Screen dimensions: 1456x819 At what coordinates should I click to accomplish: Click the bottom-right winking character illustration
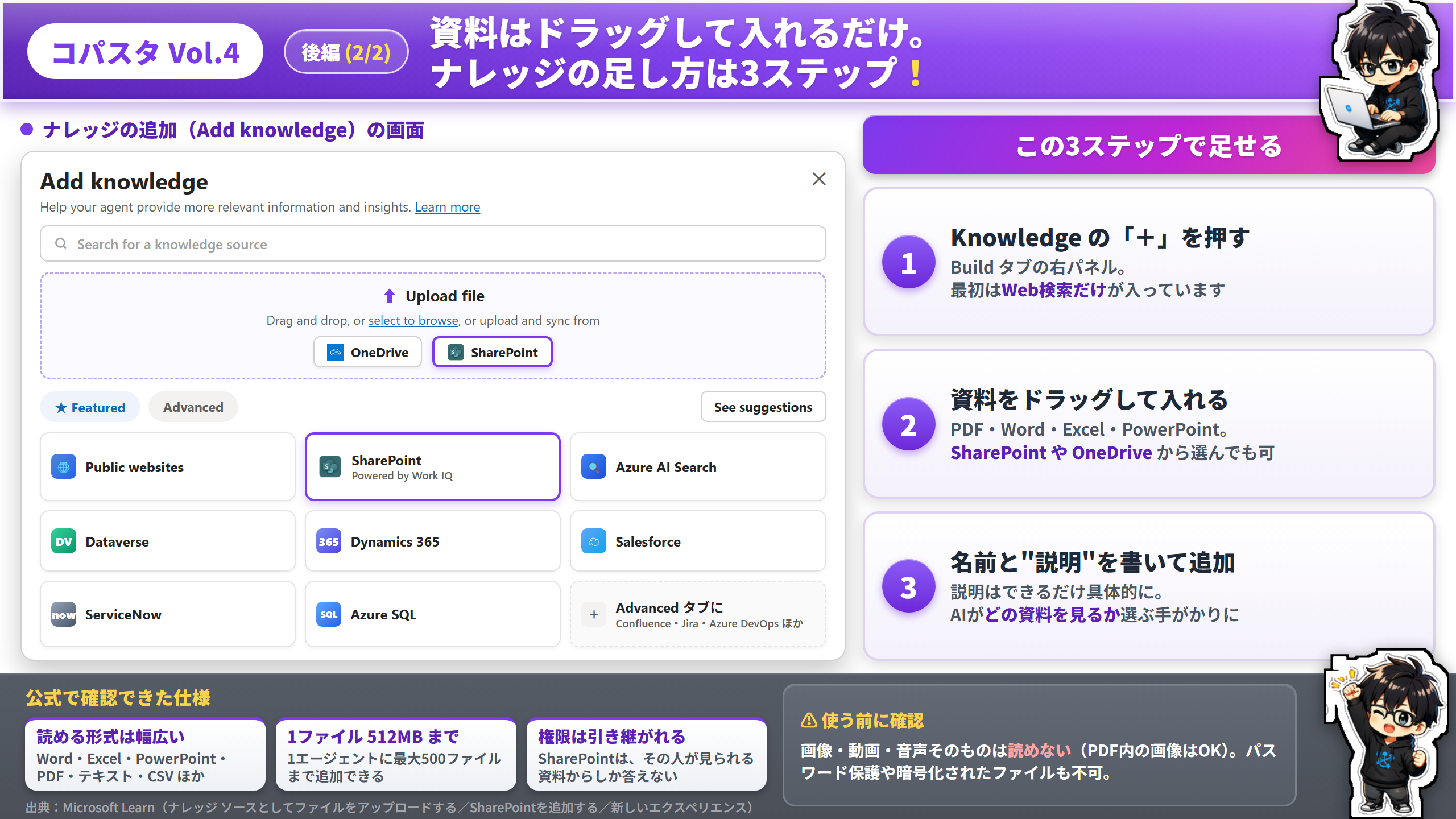1388,734
